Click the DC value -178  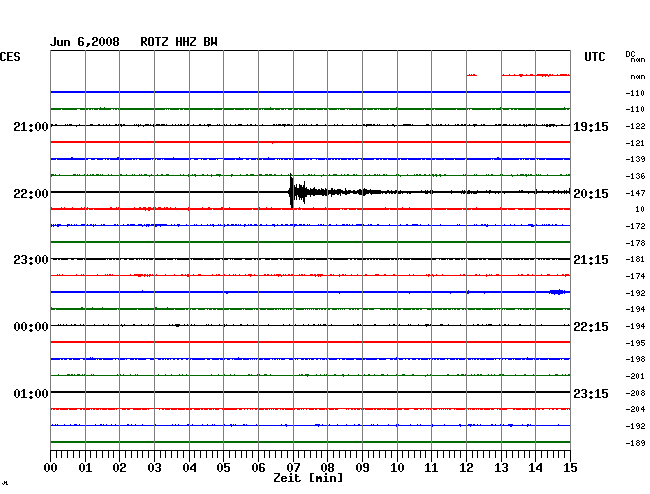click(x=635, y=243)
